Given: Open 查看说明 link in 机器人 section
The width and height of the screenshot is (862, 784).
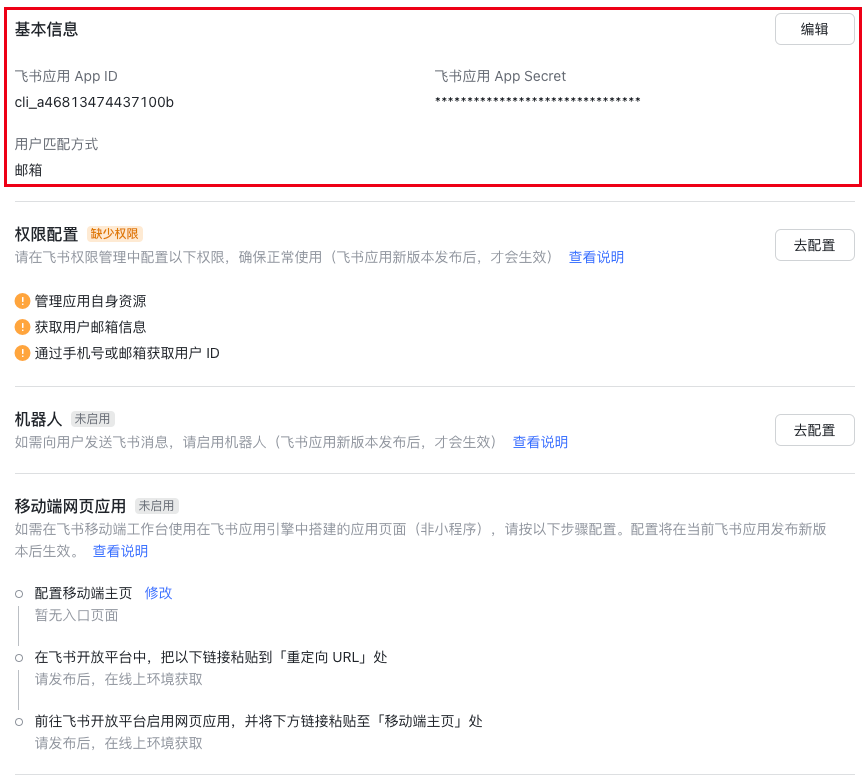Looking at the screenshot, I should pyautogui.click(x=540, y=442).
